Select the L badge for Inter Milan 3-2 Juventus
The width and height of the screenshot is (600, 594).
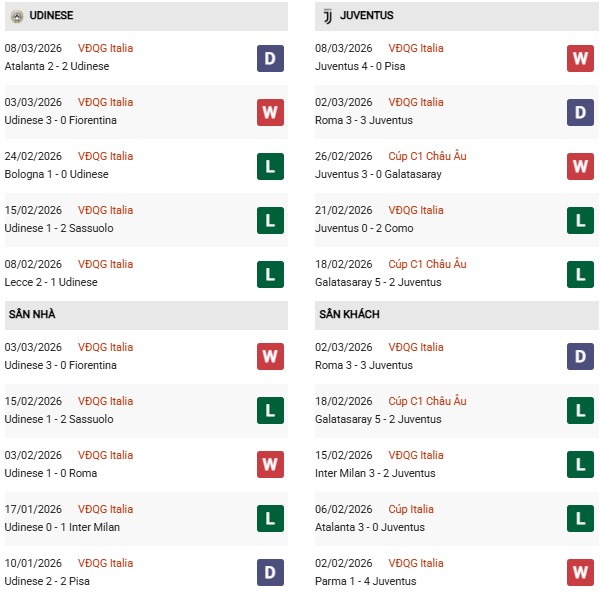click(580, 465)
